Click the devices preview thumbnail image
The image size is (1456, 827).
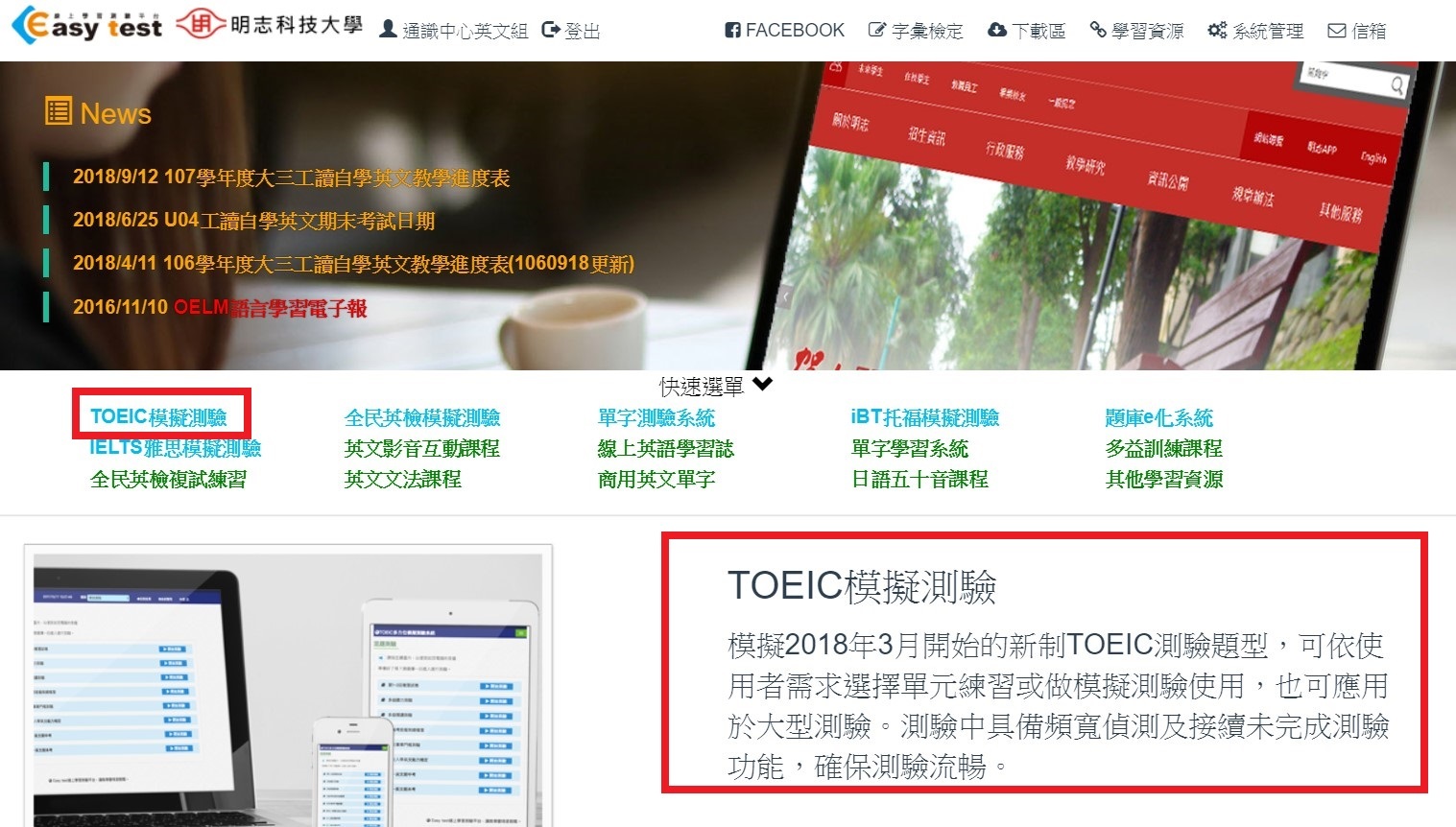coord(288,686)
